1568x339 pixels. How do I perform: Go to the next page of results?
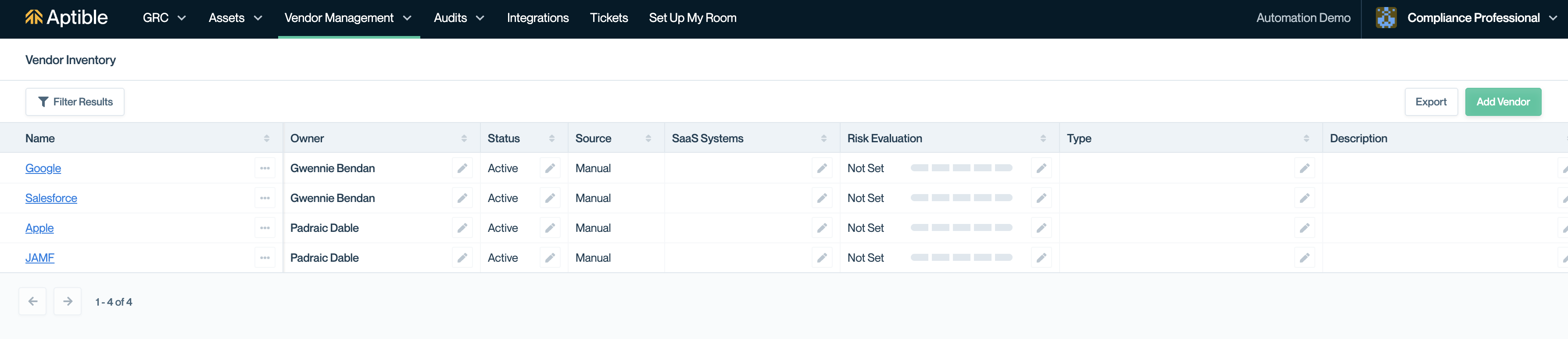click(68, 302)
